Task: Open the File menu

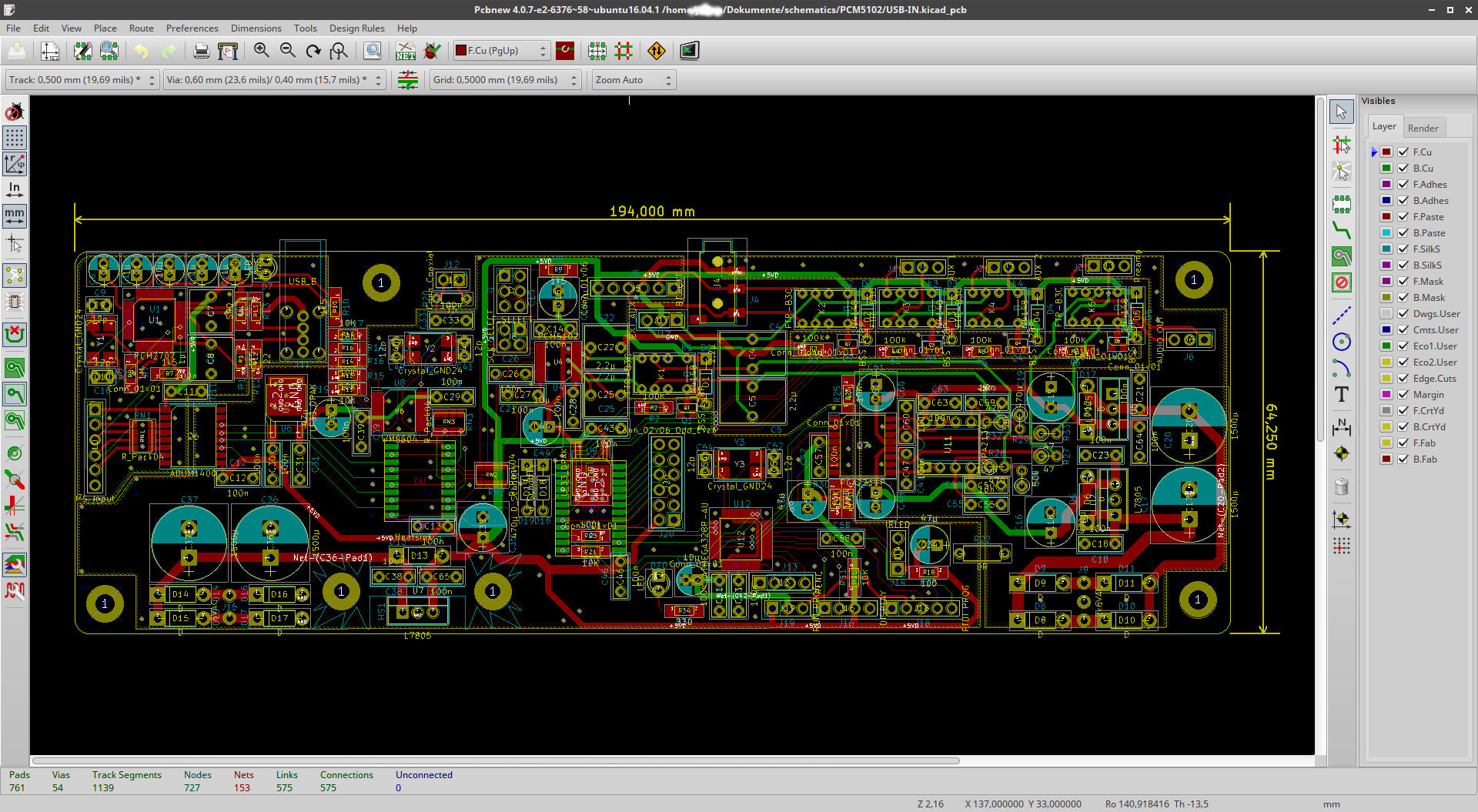Action: [x=14, y=28]
